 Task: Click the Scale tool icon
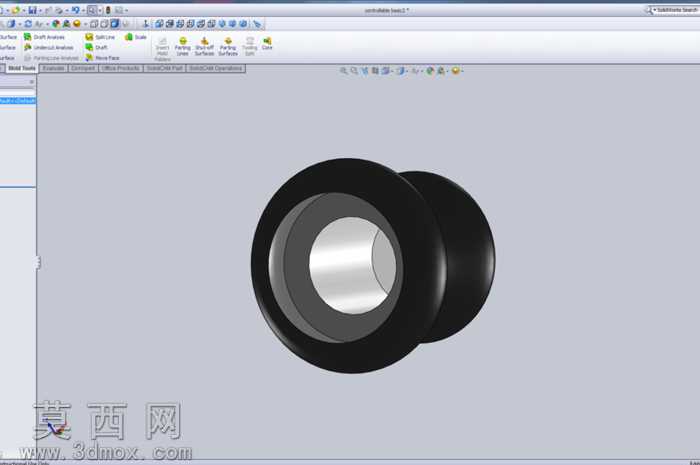pyautogui.click(x=129, y=37)
